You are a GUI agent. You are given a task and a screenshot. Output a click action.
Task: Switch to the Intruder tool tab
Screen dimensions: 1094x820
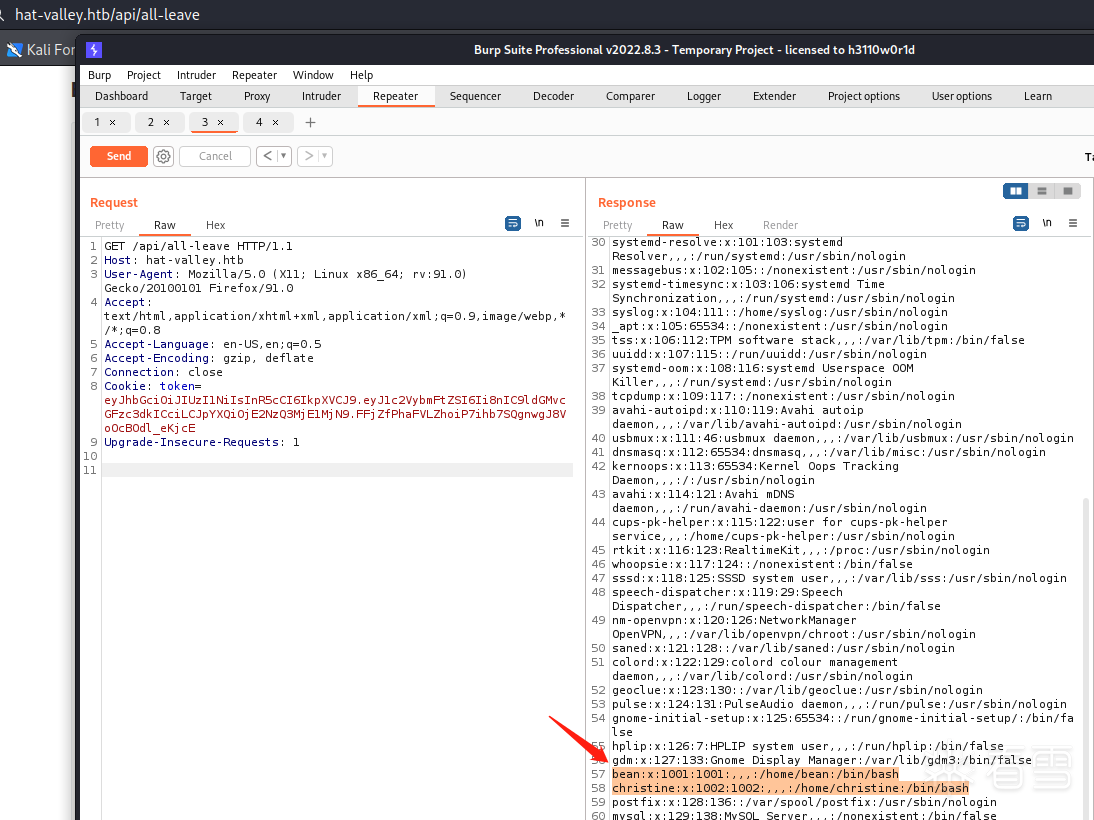tap(321, 96)
